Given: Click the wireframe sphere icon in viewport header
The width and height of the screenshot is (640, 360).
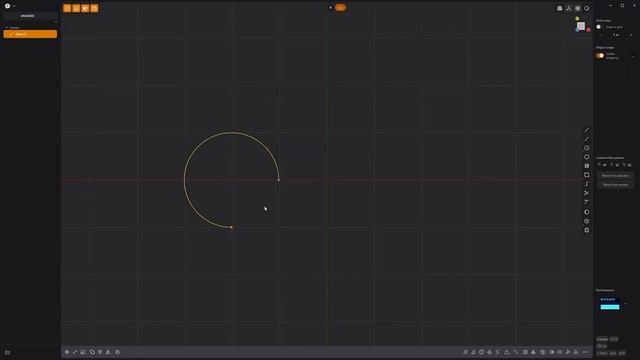Looking at the screenshot, I should tap(578, 8).
